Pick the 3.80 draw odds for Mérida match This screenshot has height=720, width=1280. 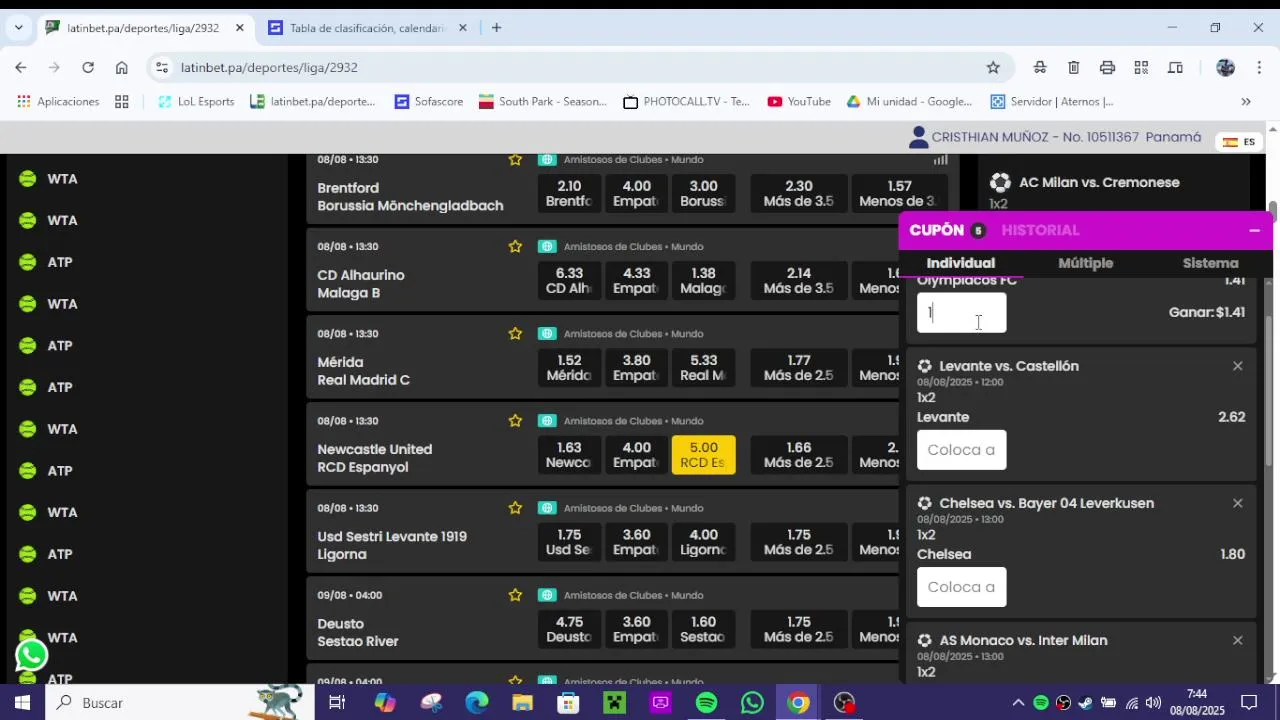pyautogui.click(x=636, y=368)
